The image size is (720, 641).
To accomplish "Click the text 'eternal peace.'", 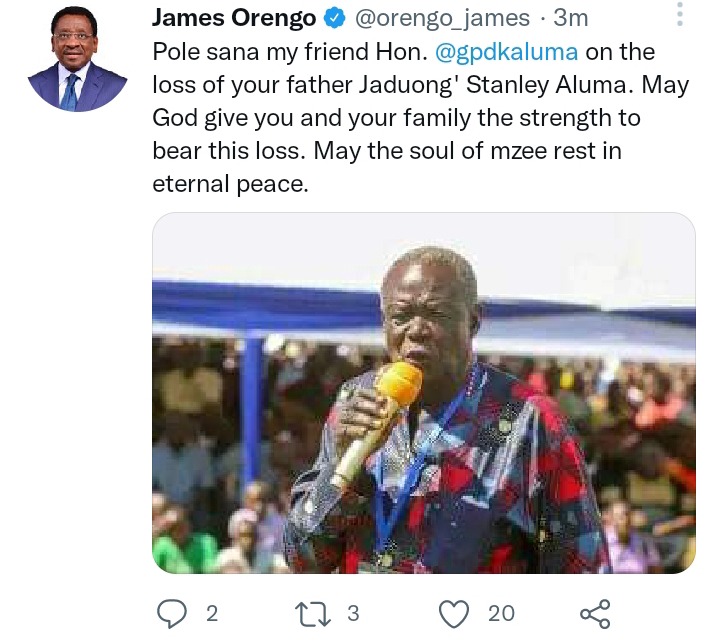I will click(230, 185).
